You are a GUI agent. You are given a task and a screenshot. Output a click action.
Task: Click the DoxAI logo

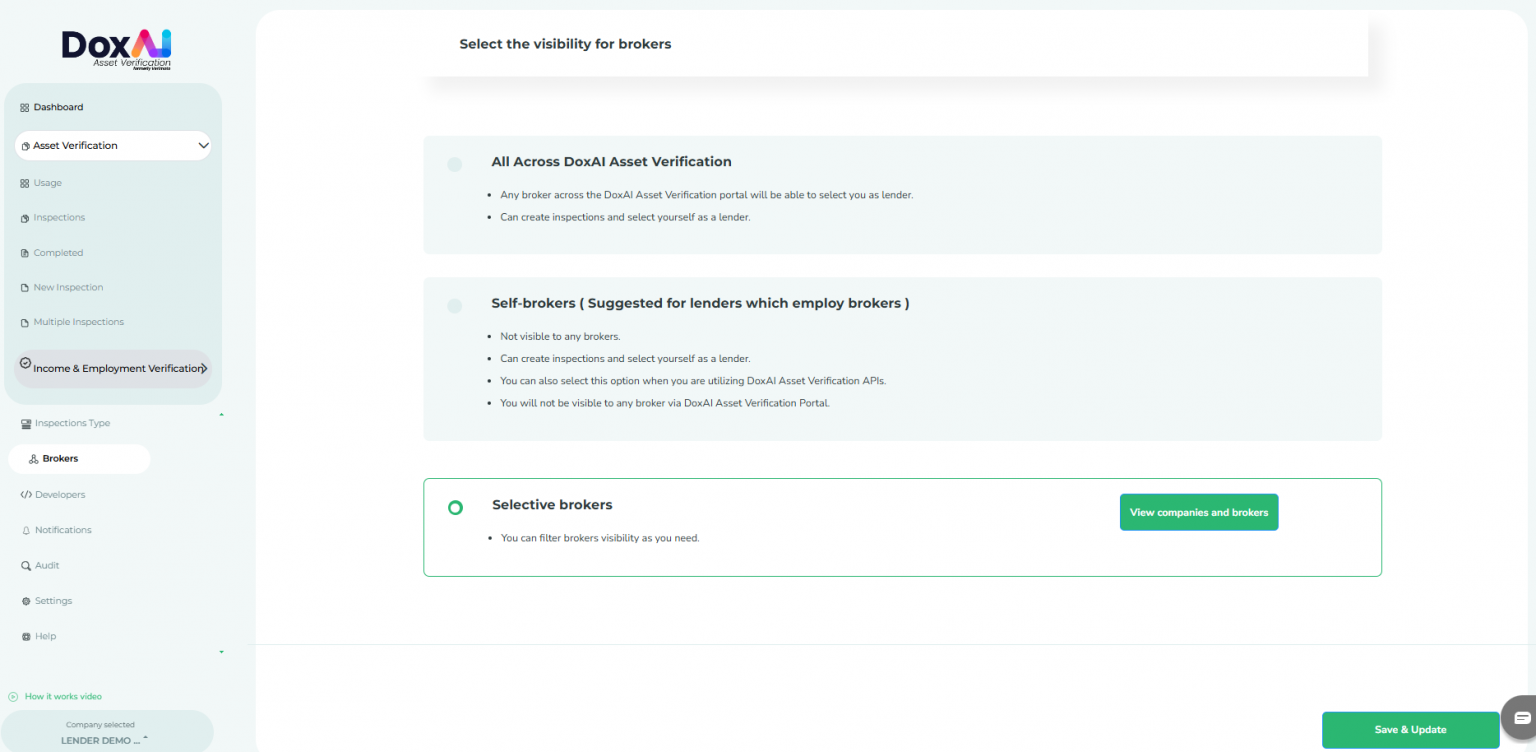[114, 46]
